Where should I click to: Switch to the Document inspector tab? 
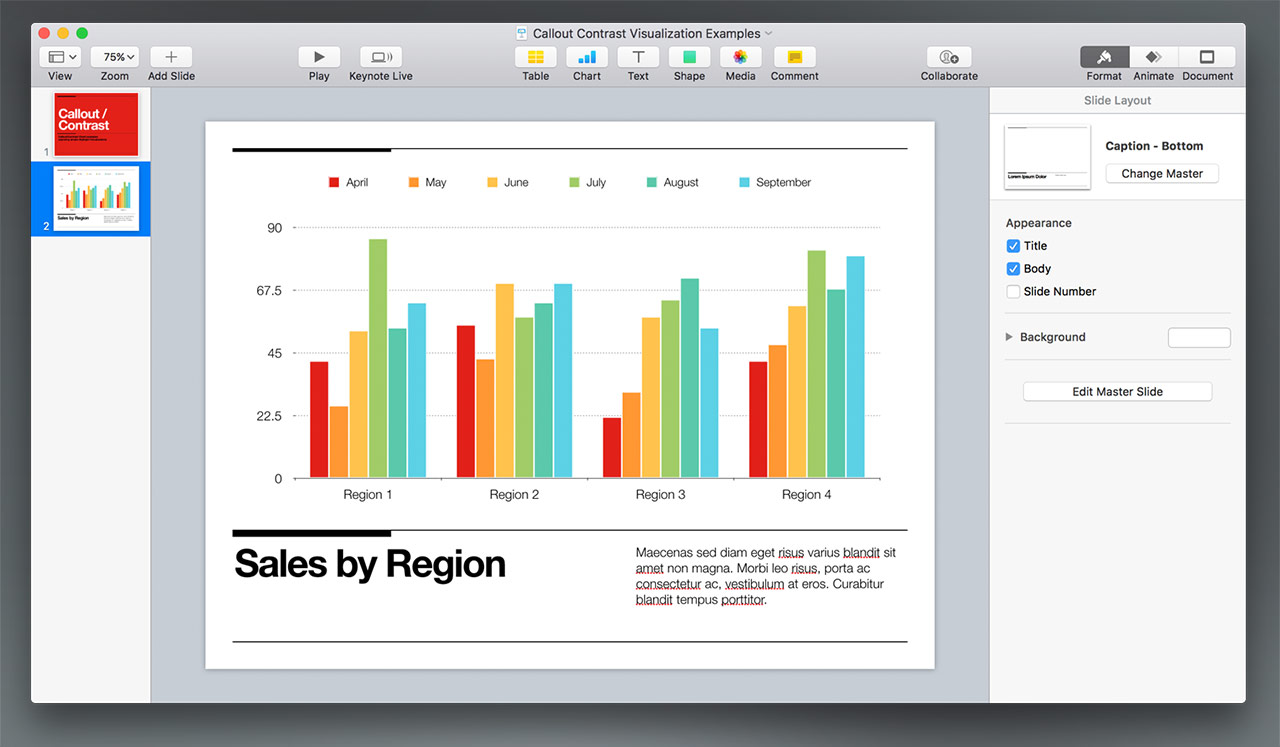[x=1207, y=58]
